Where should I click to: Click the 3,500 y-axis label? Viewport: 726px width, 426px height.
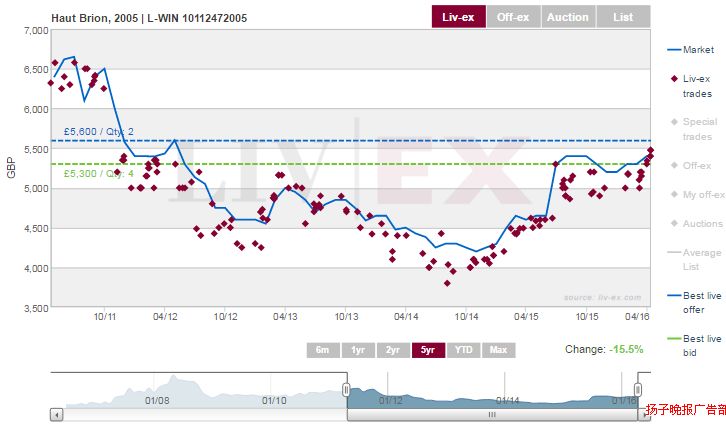click(x=36, y=308)
